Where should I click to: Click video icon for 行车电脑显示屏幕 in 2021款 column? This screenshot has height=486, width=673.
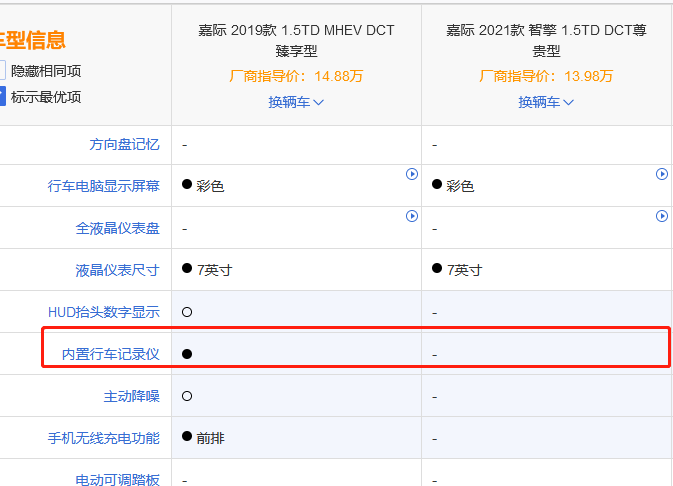[661, 174]
